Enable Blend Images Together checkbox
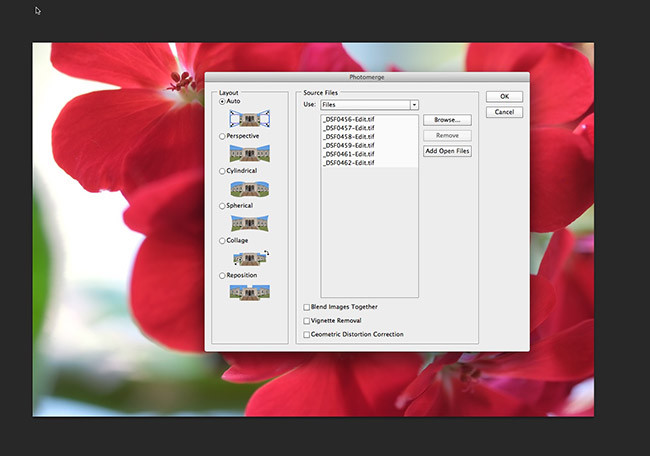The width and height of the screenshot is (650, 456). tap(306, 307)
